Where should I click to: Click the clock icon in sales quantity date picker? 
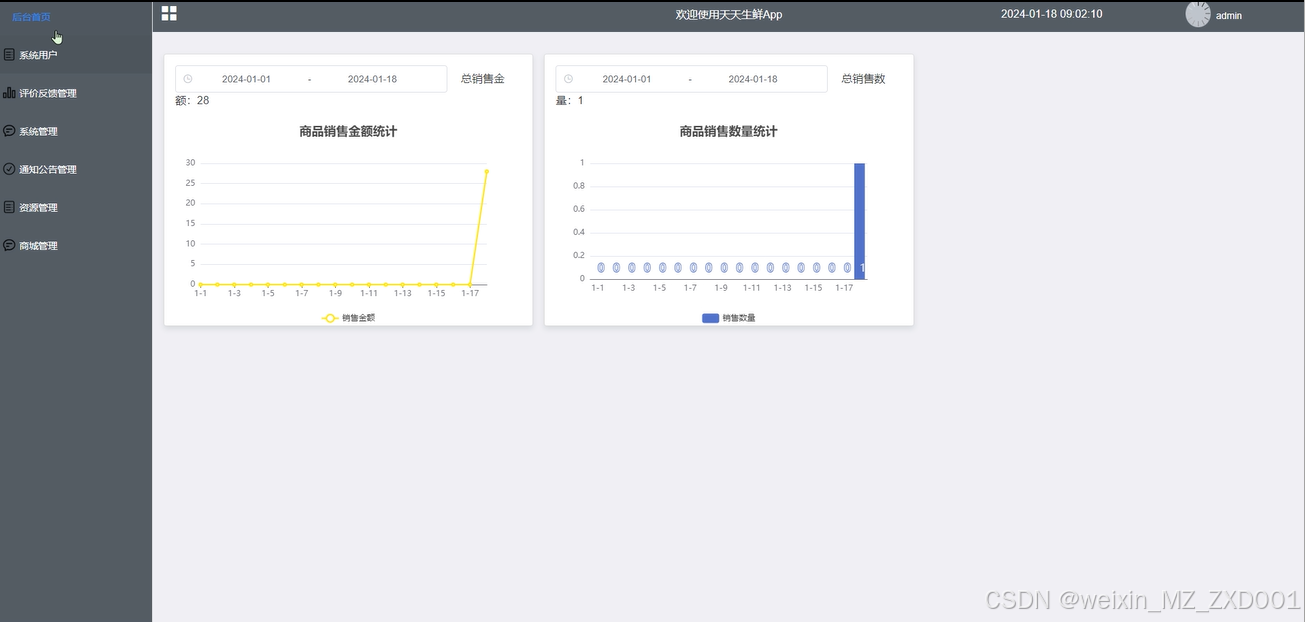point(568,79)
